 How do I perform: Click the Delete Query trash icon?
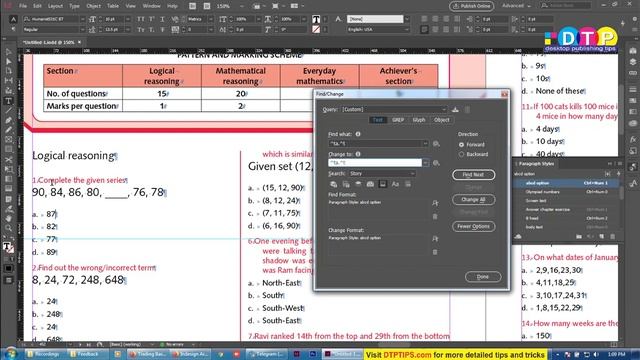click(x=467, y=109)
